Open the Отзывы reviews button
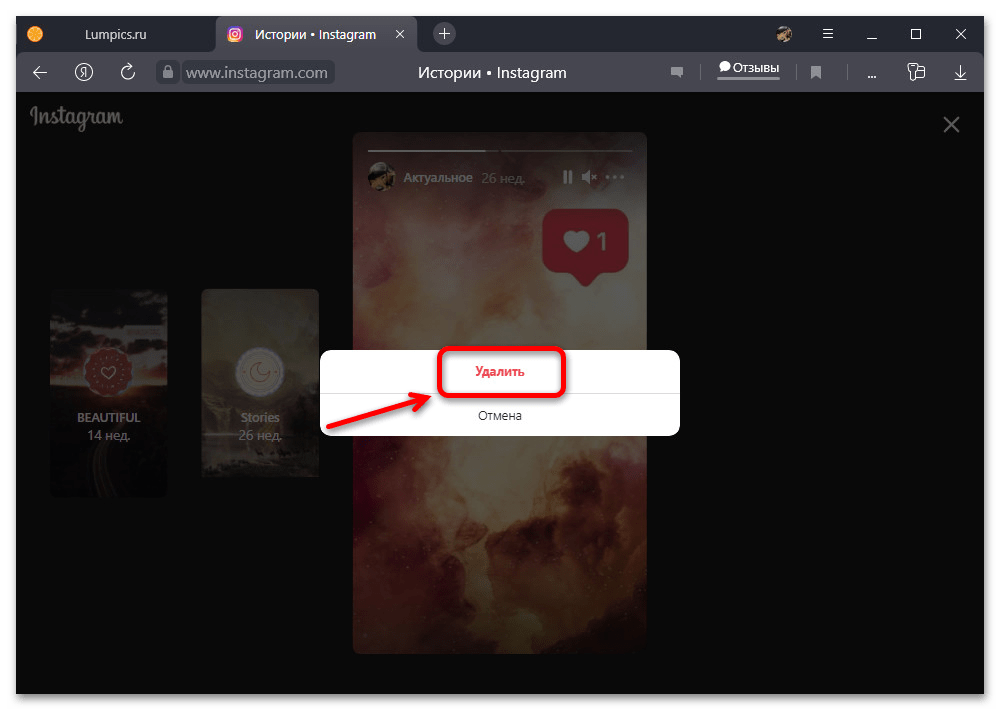 [x=748, y=69]
